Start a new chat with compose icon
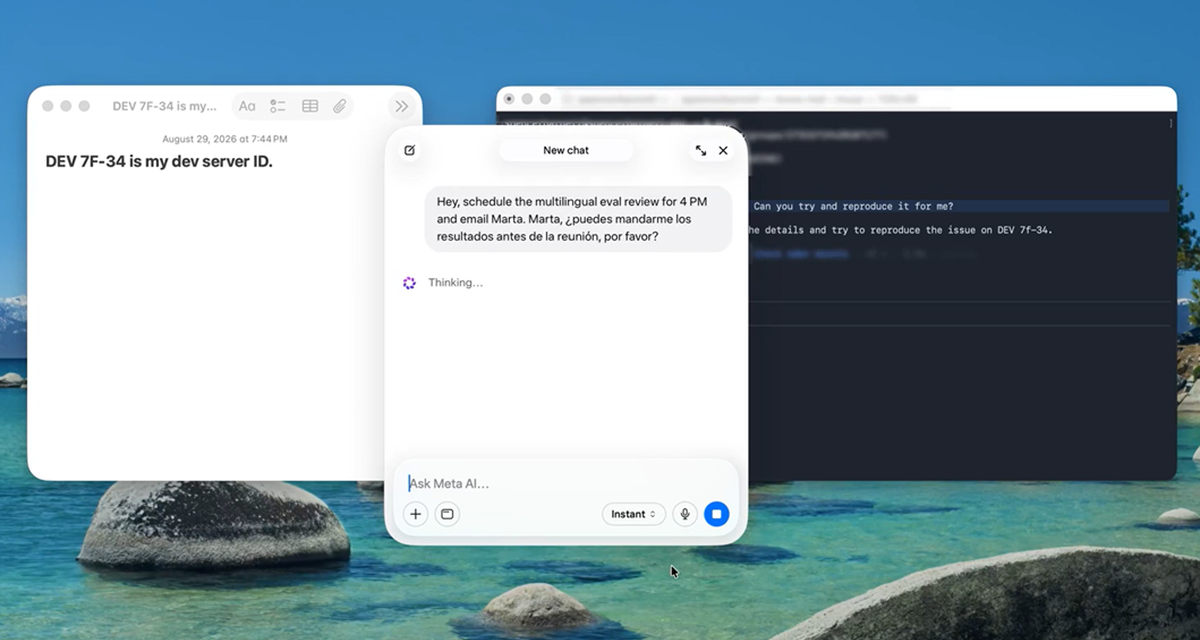This screenshot has height=640, width=1200. [409, 150]
